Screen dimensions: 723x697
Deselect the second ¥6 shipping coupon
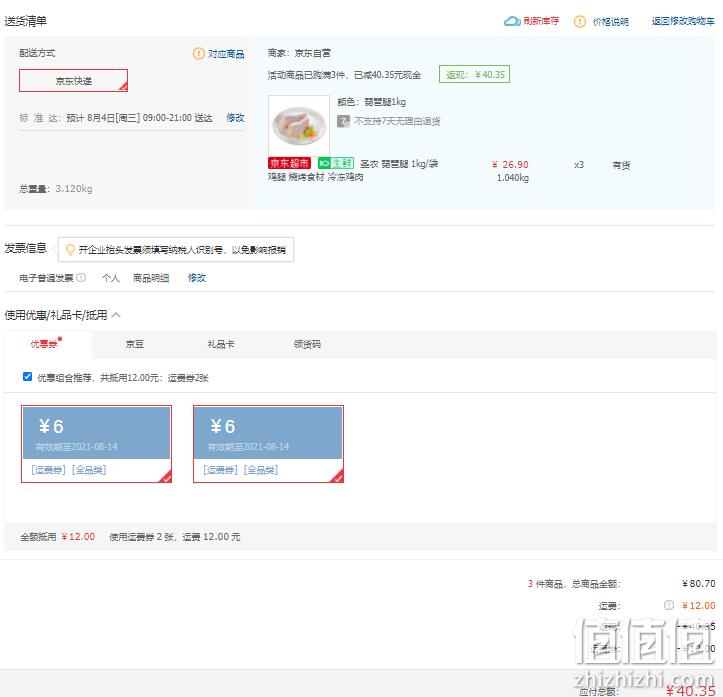[x=268, y=444]
